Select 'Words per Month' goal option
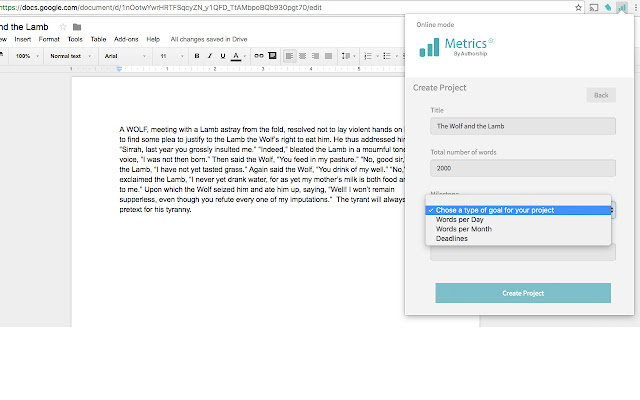This screenshot has width=640, height=400. (518, 229)
